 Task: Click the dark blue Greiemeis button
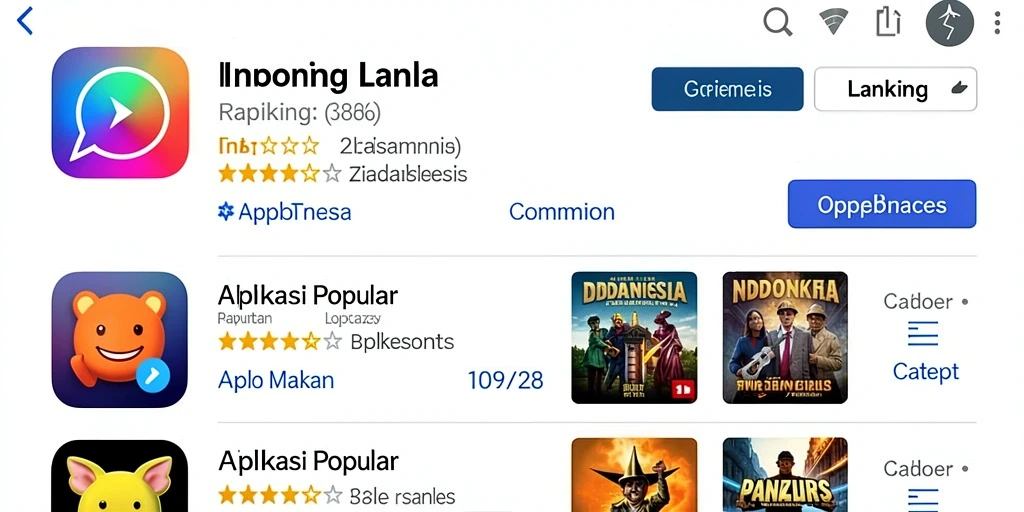[728, 89]
